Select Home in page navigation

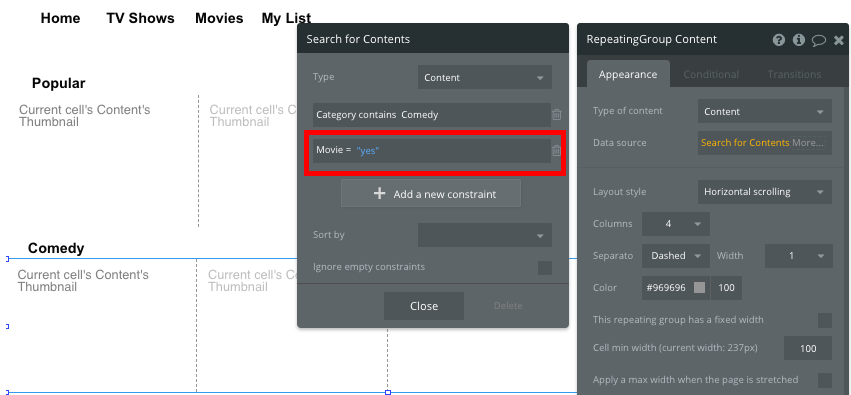click(60, 18)
